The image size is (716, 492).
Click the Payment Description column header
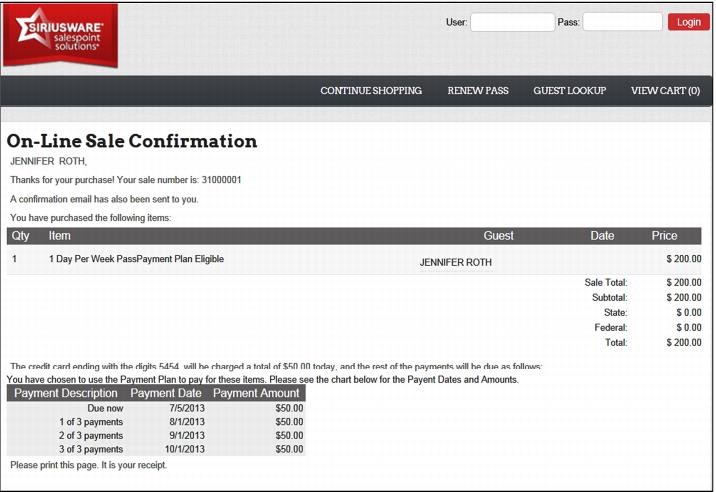point(66,393)
